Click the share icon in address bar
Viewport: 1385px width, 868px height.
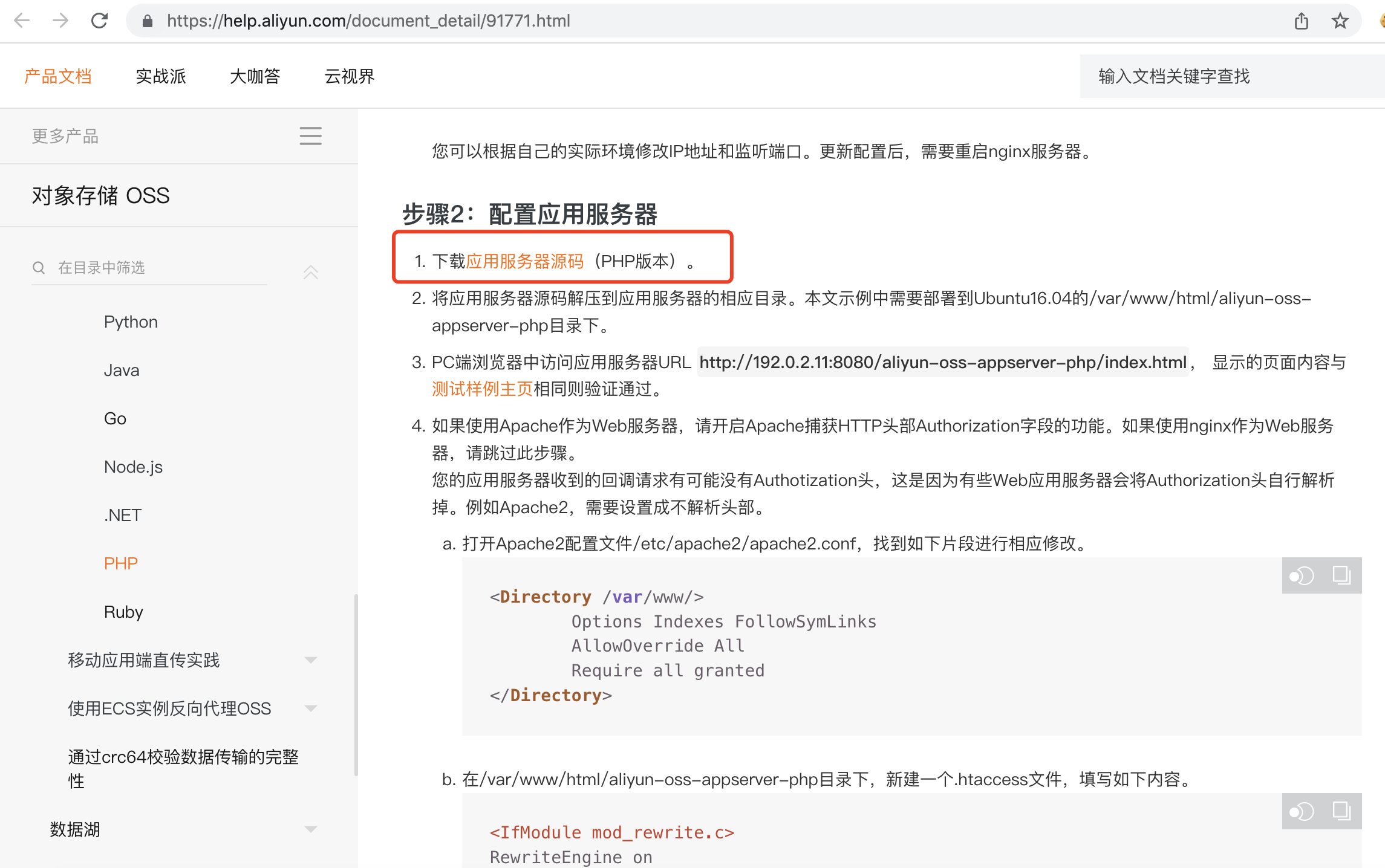1302,21
